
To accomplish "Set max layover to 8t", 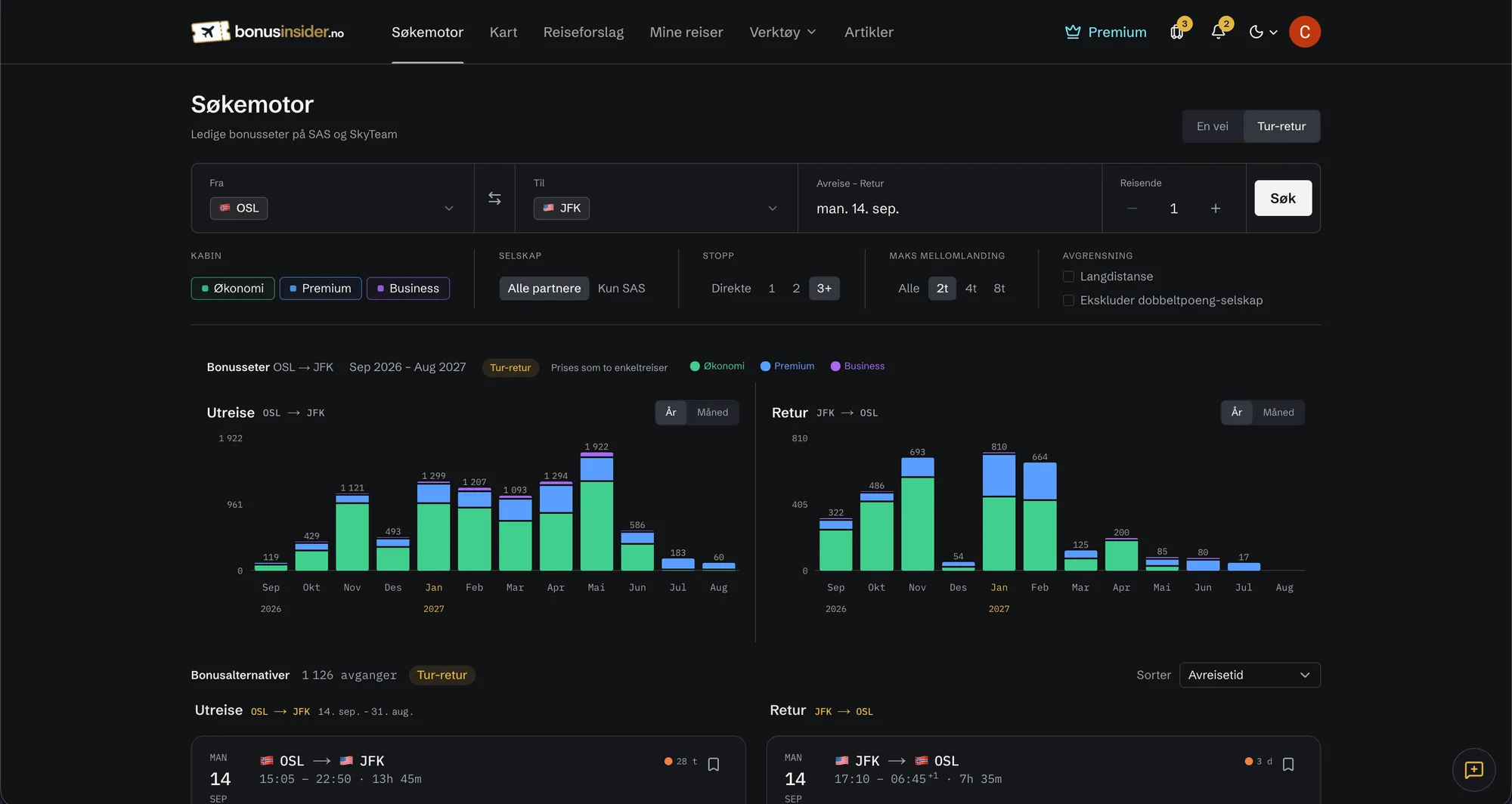I will tap(999, 288).
